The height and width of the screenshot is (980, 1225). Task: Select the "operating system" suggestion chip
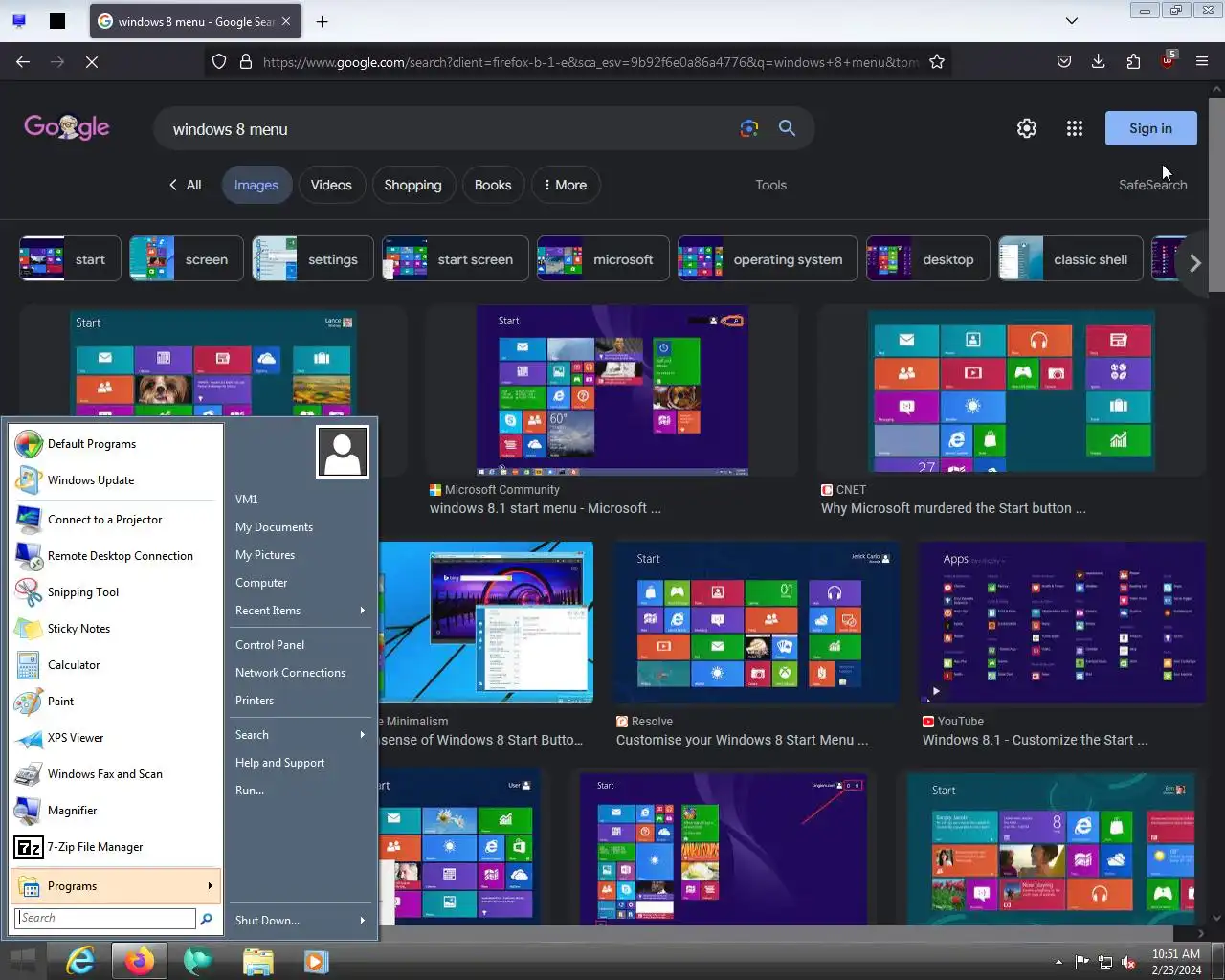[x=768, y=259]
